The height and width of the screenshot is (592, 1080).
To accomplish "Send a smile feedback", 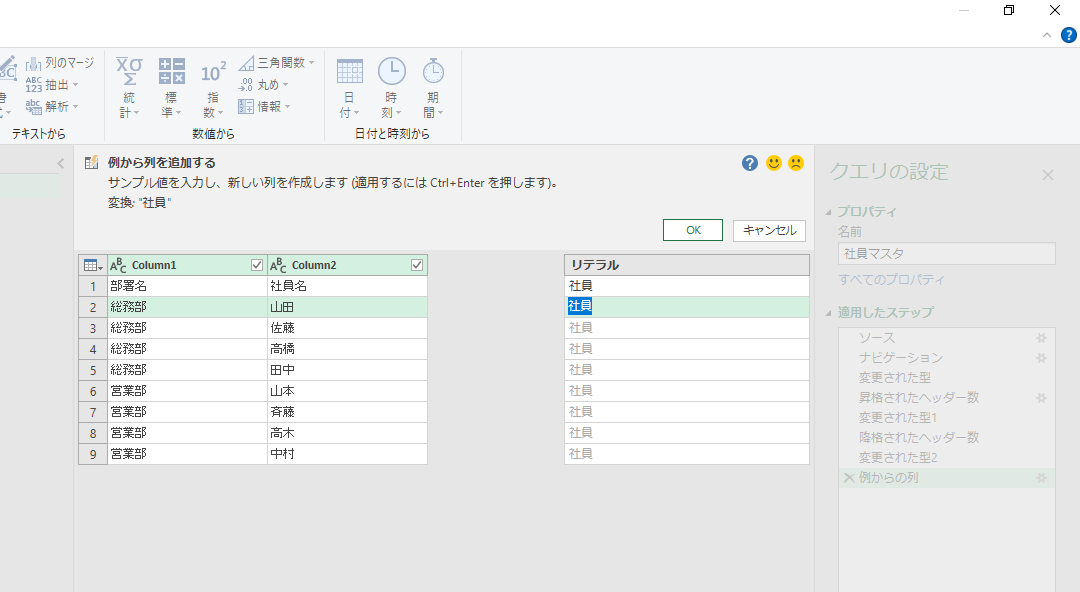I will point(773,163).
